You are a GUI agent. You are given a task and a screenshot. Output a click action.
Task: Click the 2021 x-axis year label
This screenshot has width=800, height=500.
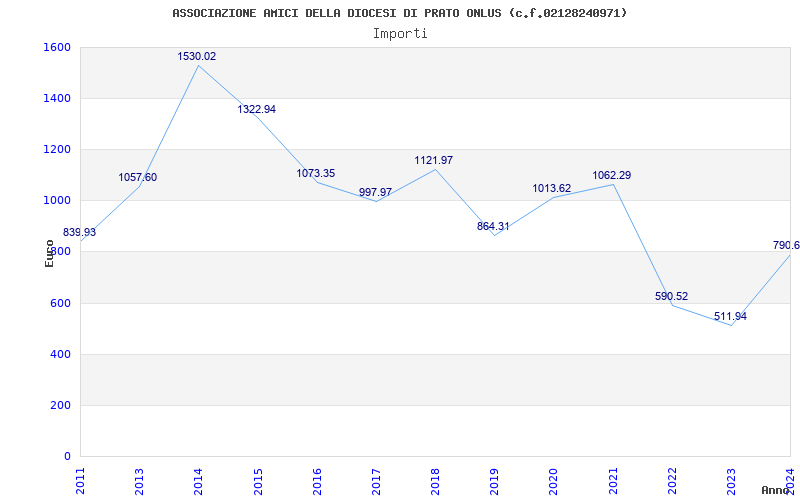[x=613, y=481]
